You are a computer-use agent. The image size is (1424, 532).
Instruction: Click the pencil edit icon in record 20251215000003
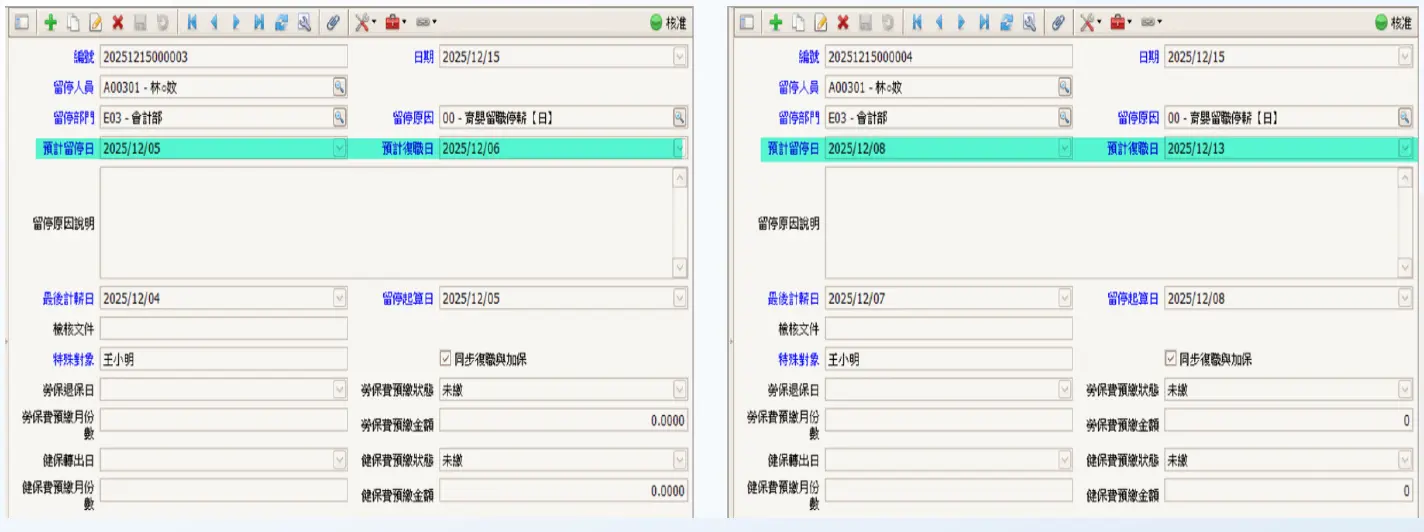point(96,22)
